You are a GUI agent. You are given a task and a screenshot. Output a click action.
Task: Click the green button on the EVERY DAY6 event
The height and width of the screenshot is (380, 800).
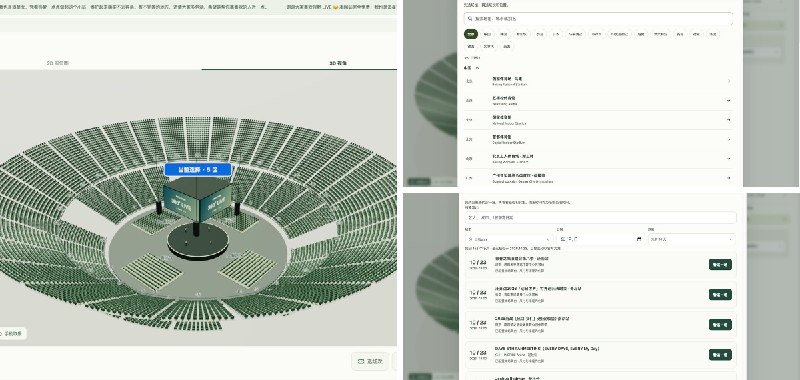click(720, 354)
